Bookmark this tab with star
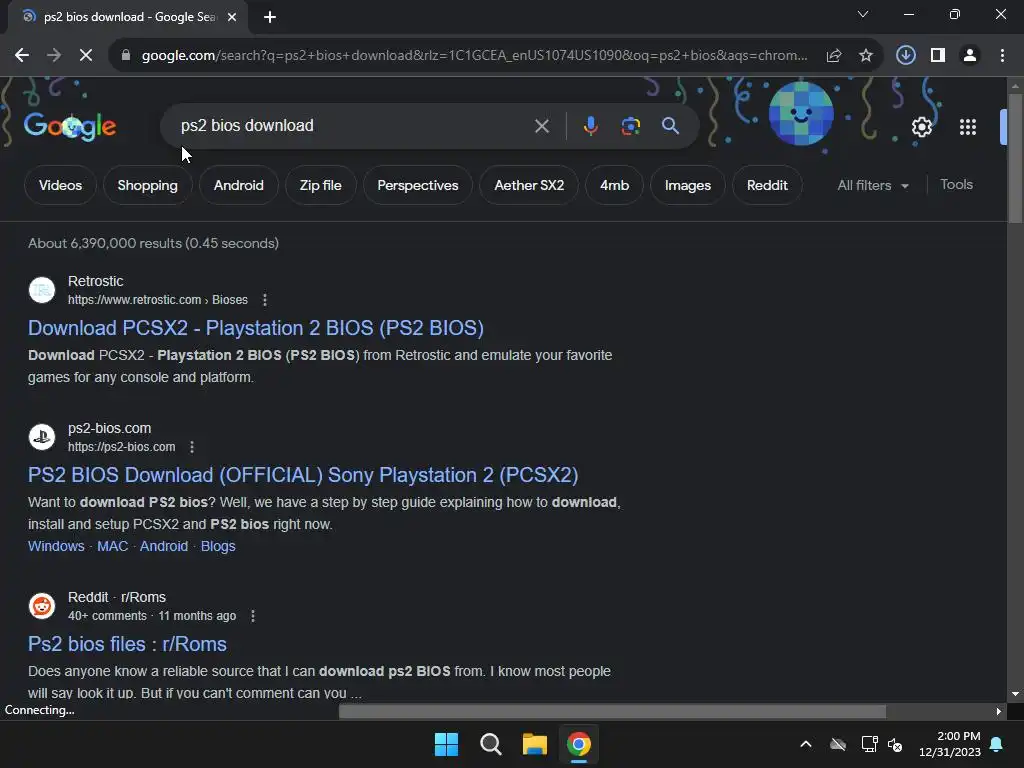This screenshot has height=768, width=1024. pos(866,56)
